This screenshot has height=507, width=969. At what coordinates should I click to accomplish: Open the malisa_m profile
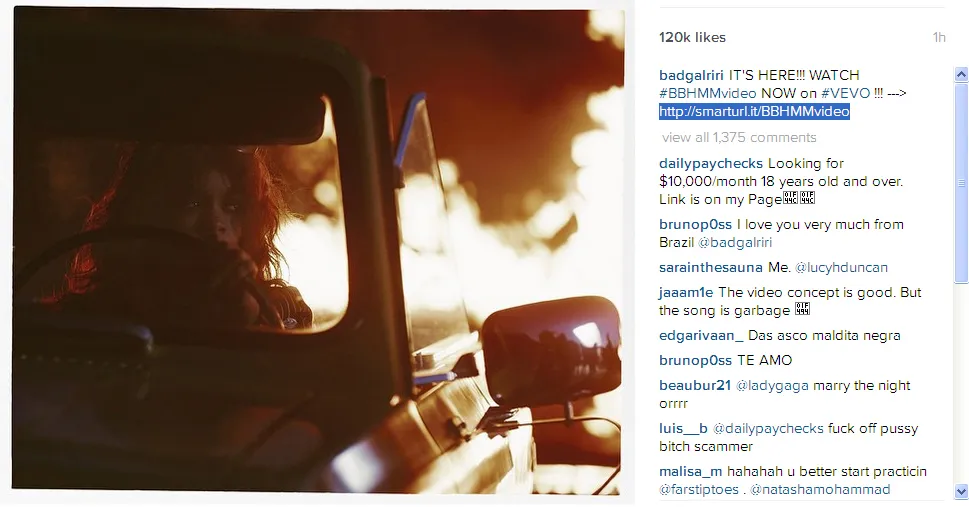691,472
